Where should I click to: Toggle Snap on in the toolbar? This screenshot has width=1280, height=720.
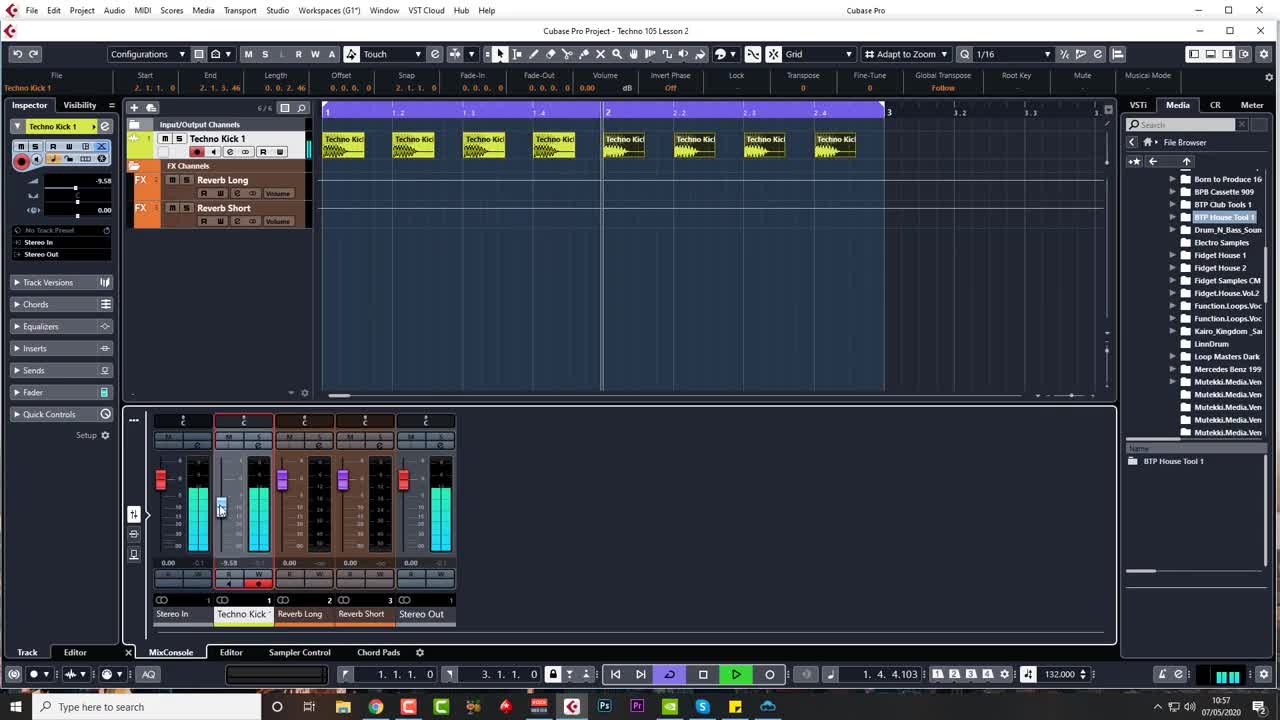click(773, 54)
